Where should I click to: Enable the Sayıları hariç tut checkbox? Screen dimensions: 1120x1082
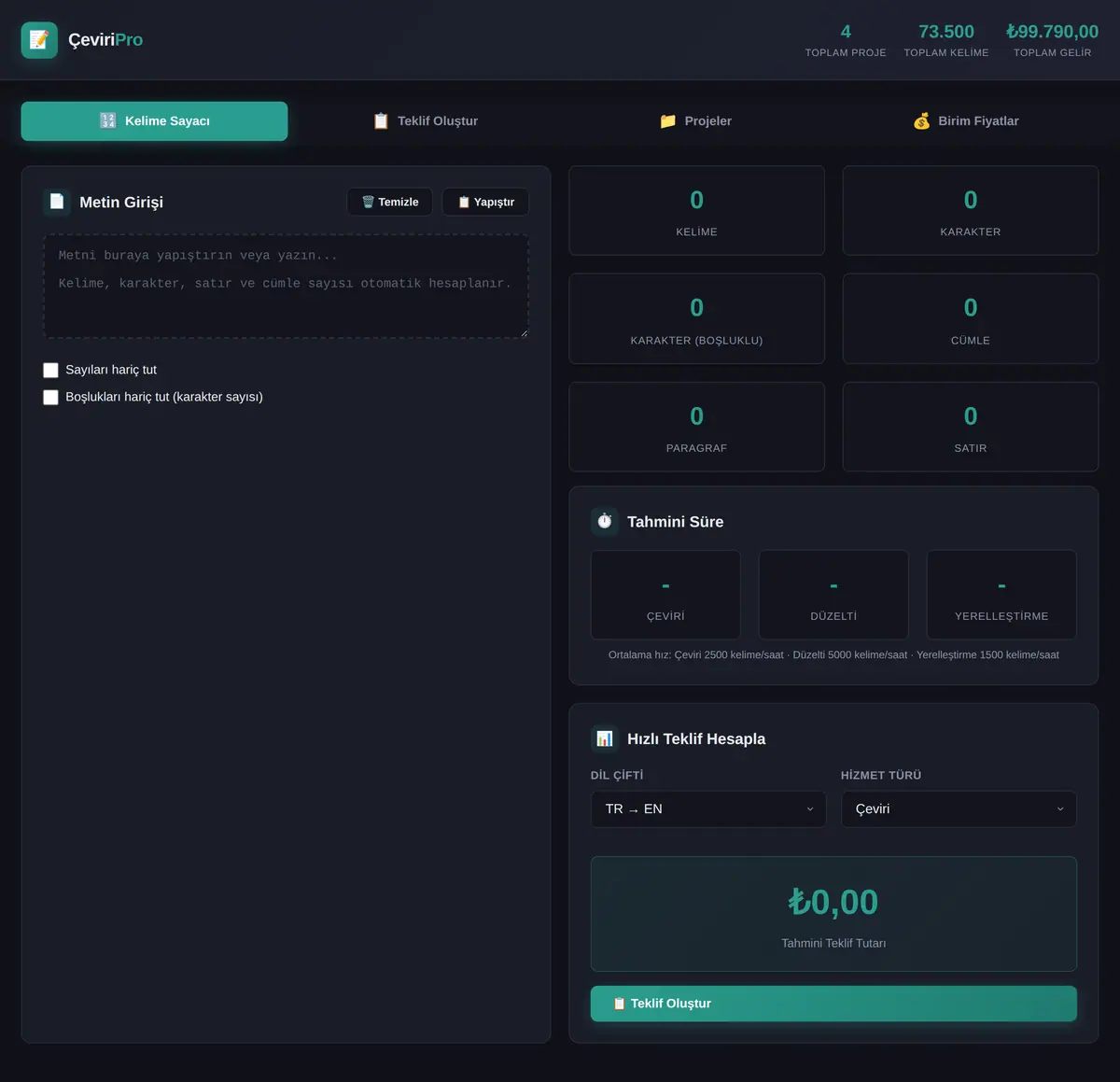tap(50, 370)
